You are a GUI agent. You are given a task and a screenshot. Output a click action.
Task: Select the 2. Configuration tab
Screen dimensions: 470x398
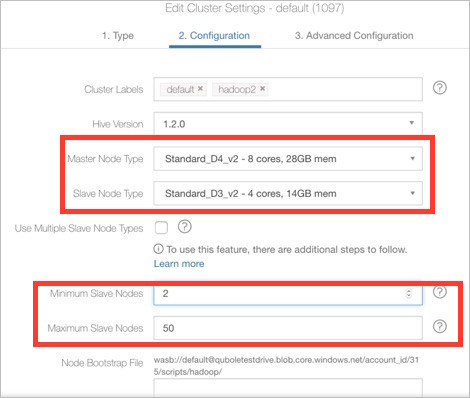coord(214,36)
